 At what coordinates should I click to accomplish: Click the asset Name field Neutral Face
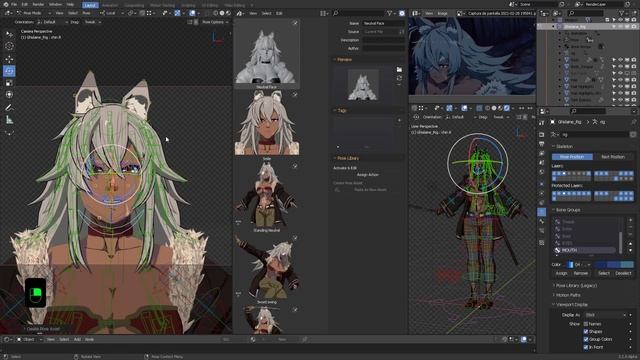pos(384,23)
